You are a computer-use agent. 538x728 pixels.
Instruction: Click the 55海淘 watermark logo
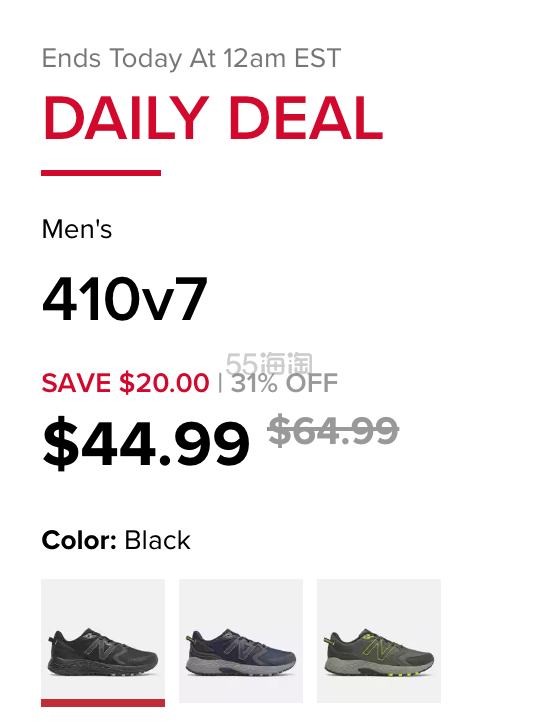(x=269, y=363)
